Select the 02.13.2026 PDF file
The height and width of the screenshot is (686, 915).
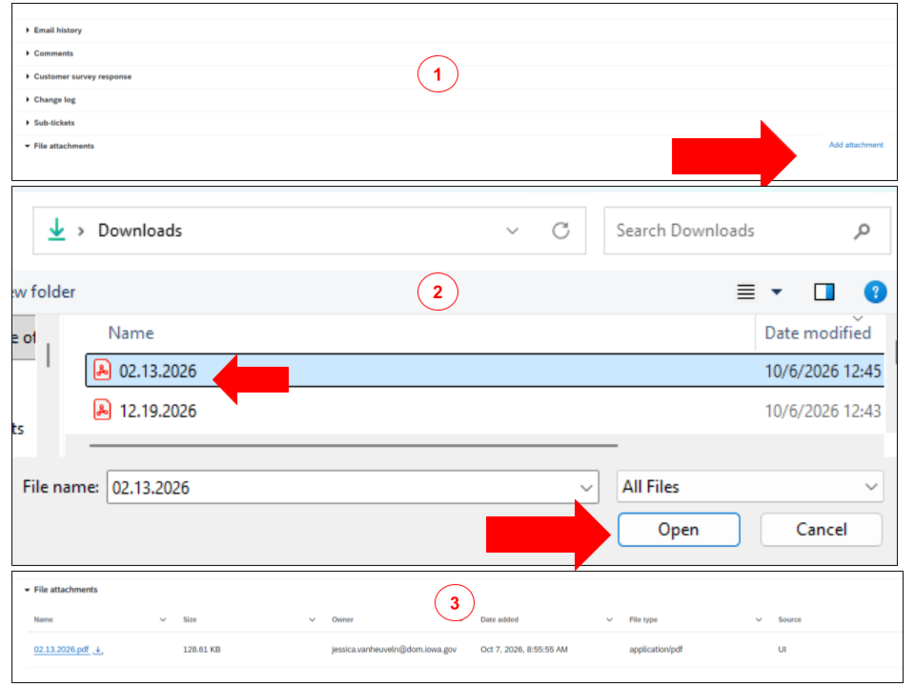pos(484,370)
